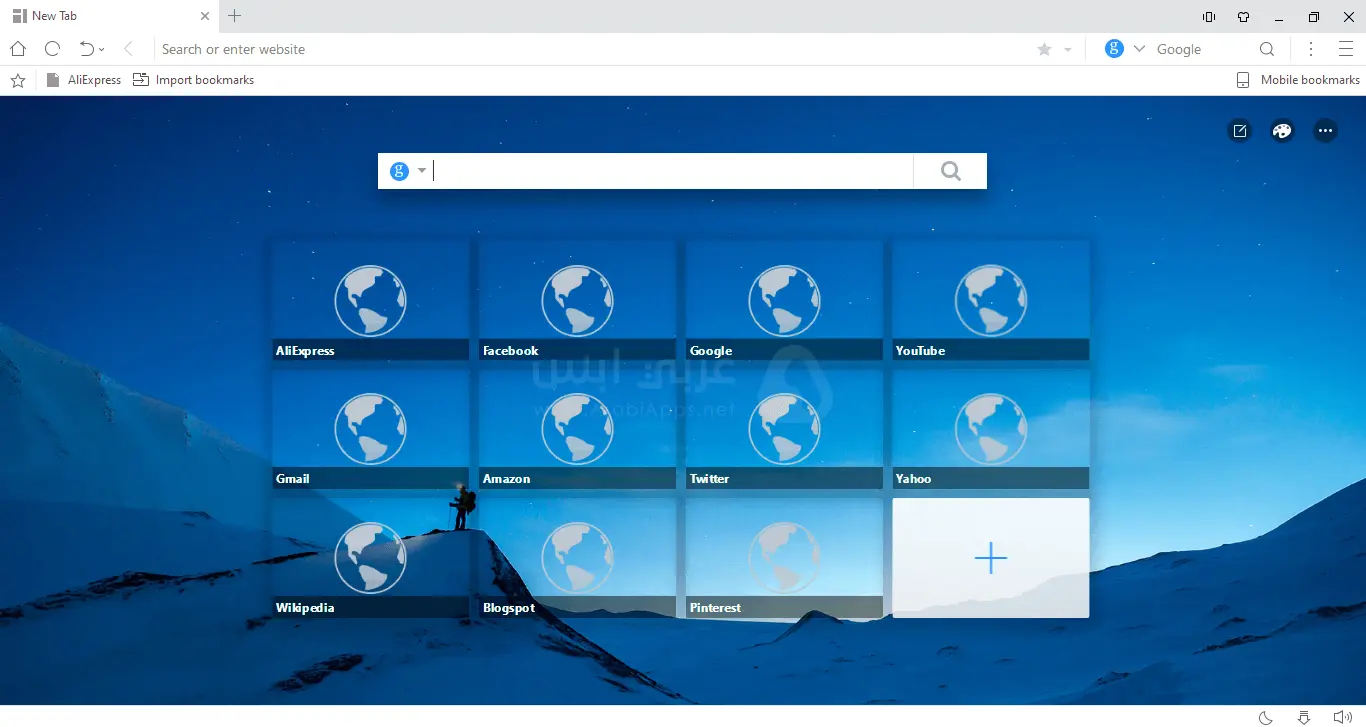
Task: Click the edit speed dial icon
Action: tap(1240, 131)
